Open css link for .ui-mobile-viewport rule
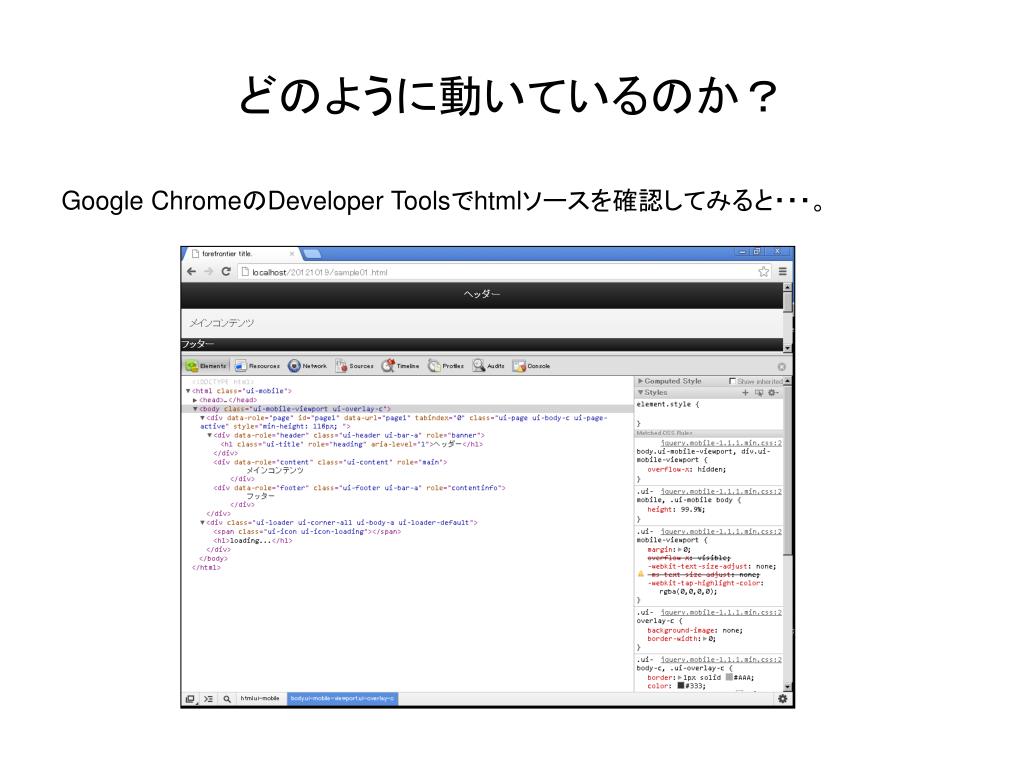 point(721,532)
